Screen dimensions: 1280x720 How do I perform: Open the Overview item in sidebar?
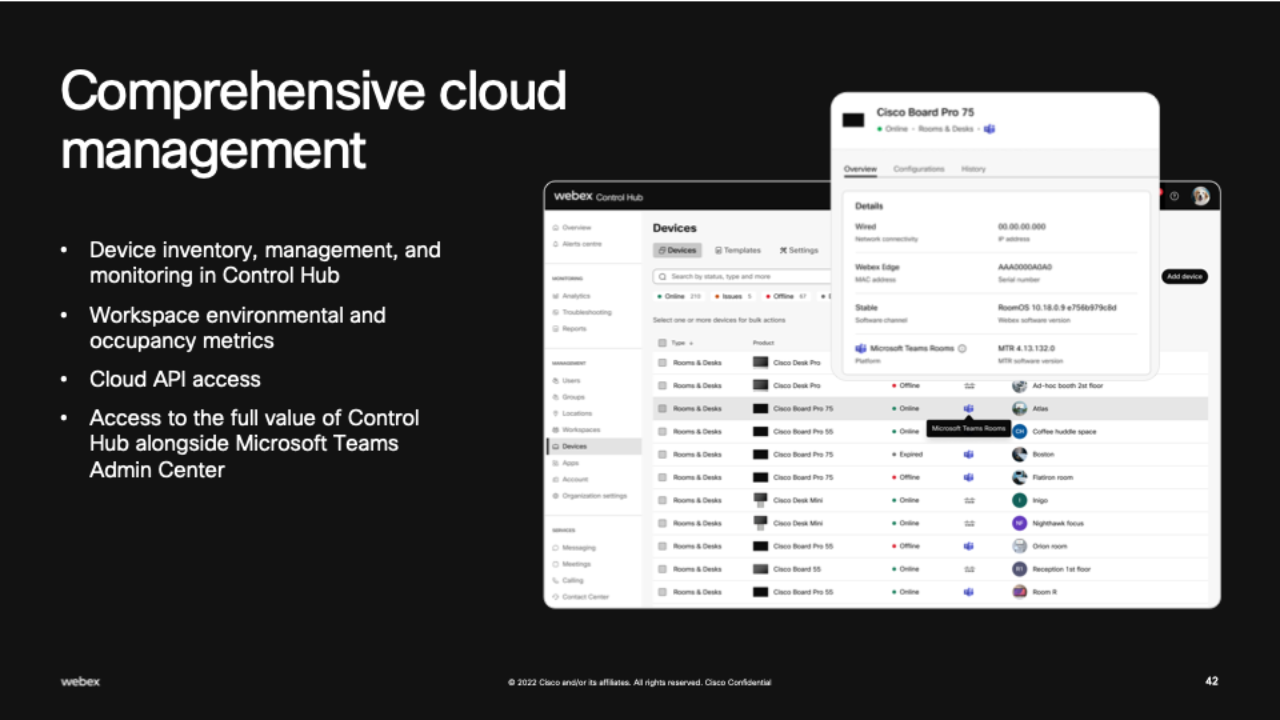click(x=576, y=228)
